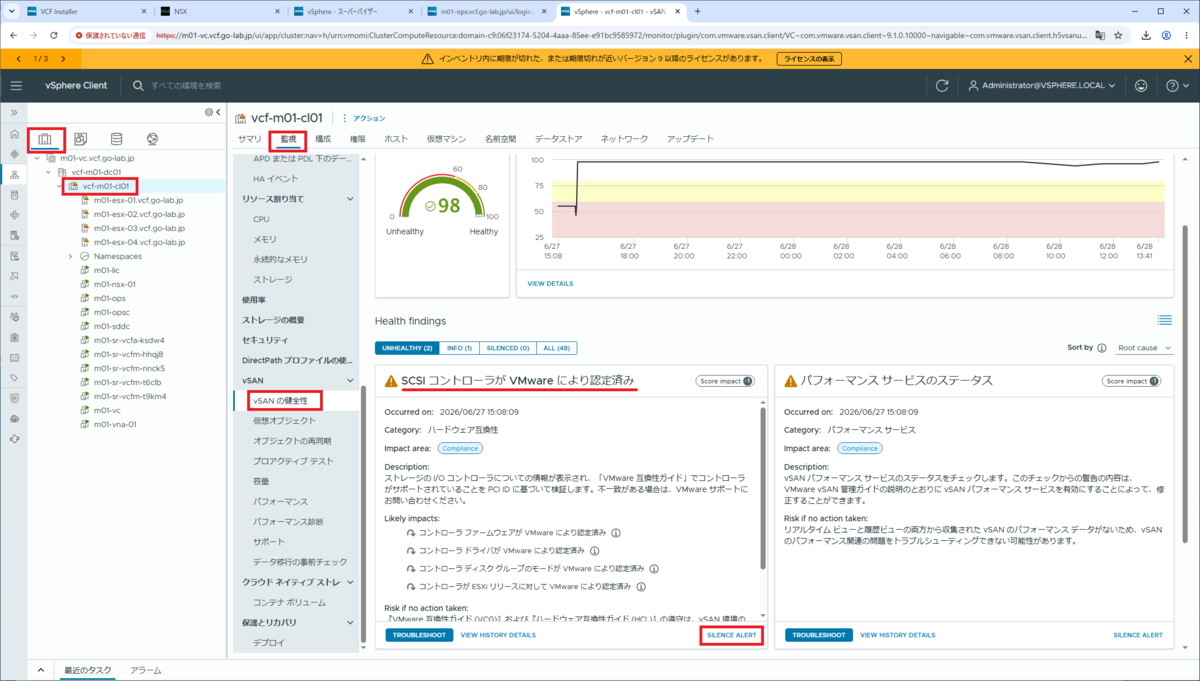Switch to the ホスト tab
This screenshot has width=1200, height=681.
(396, 139)
